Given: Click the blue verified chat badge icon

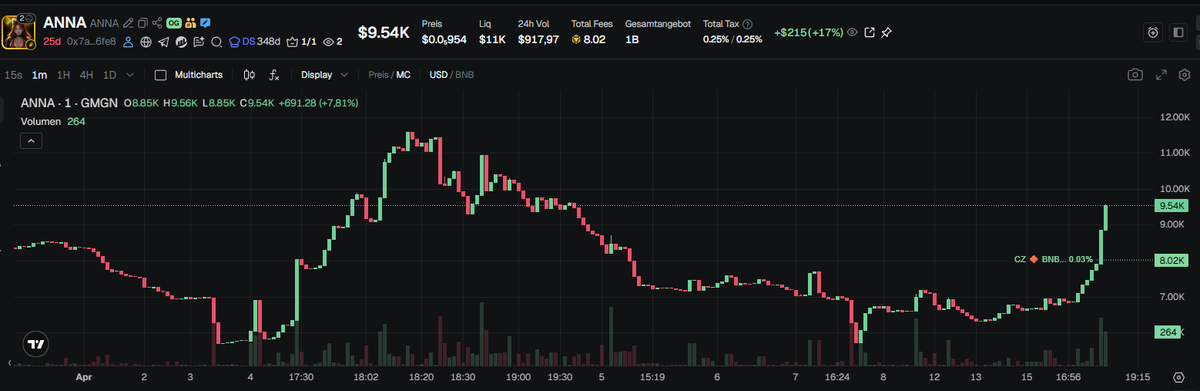Looking at the screenshot, I should pos(205,23).
